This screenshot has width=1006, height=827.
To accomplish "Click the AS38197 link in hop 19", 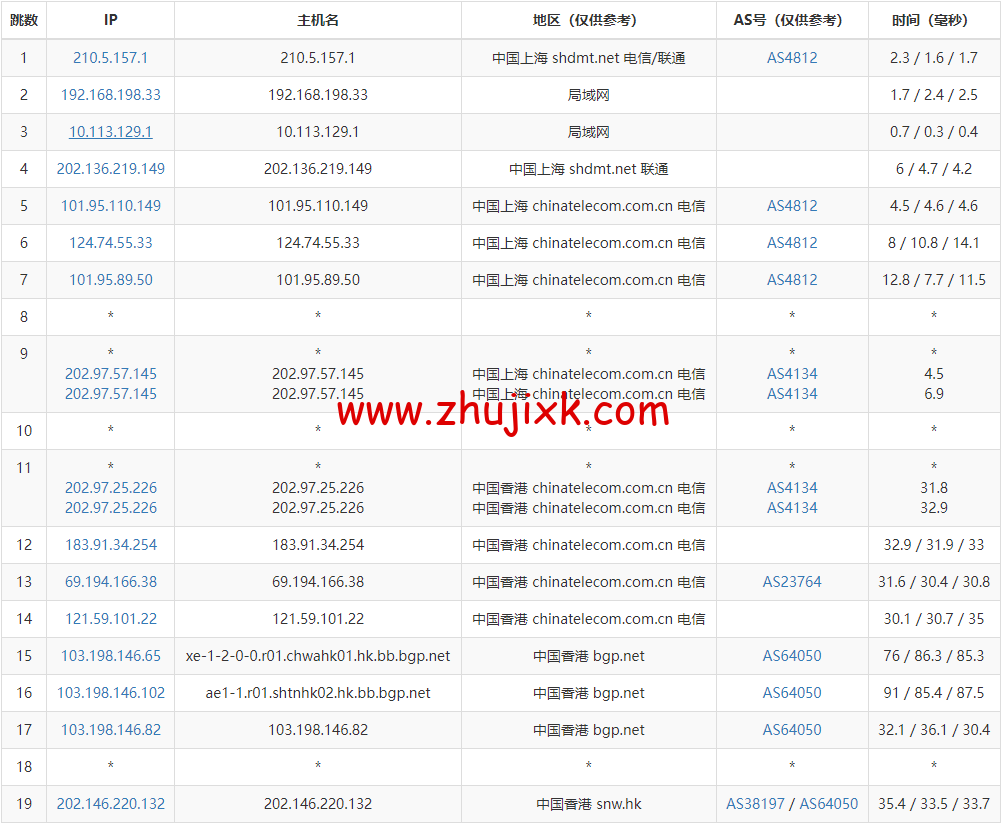I will [x=756, y=804].
